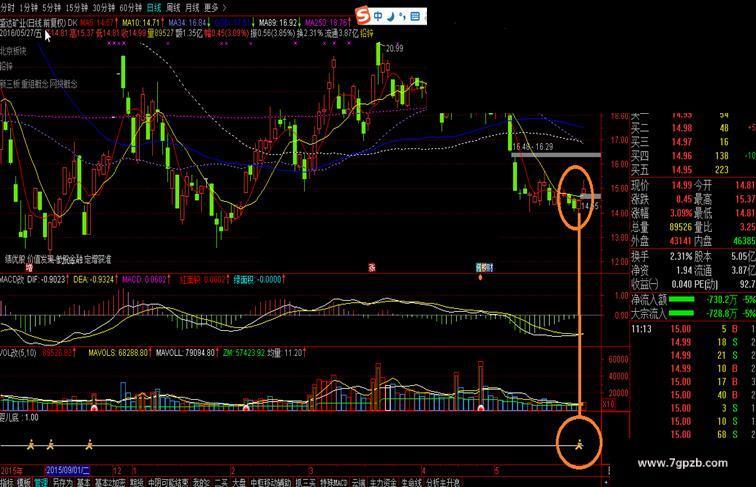Select the 基本 template tab
The width and height of the screenshot is (756, 487).
[x=83, y=482]
